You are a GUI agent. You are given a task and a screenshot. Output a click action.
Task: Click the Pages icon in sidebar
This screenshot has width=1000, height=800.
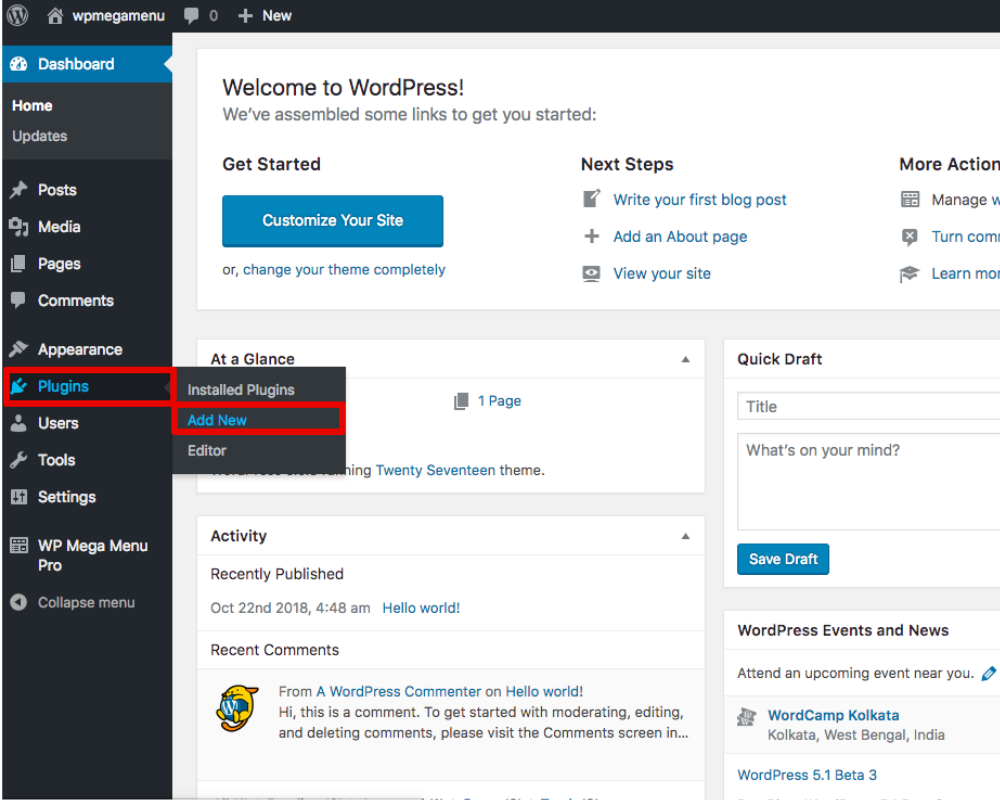pyautogui.click(x=18, y=263)
